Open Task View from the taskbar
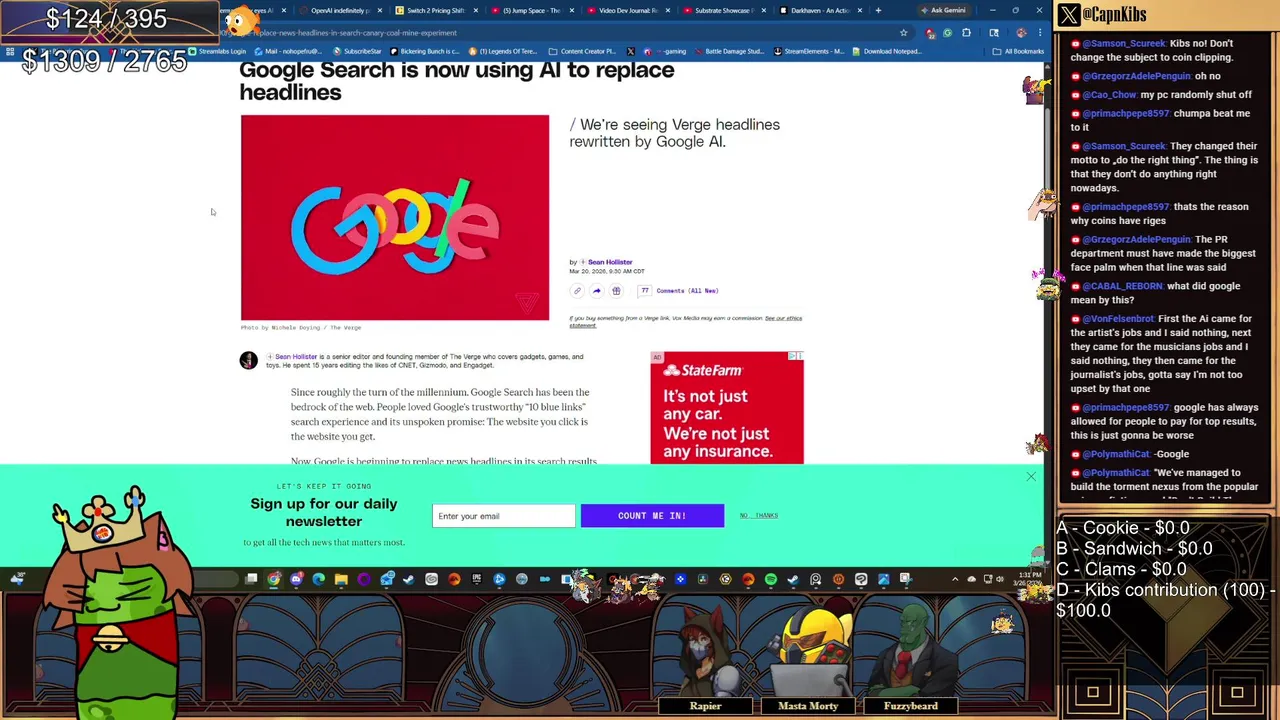Viewport: 1280px width, 720px height. (251, 579)
